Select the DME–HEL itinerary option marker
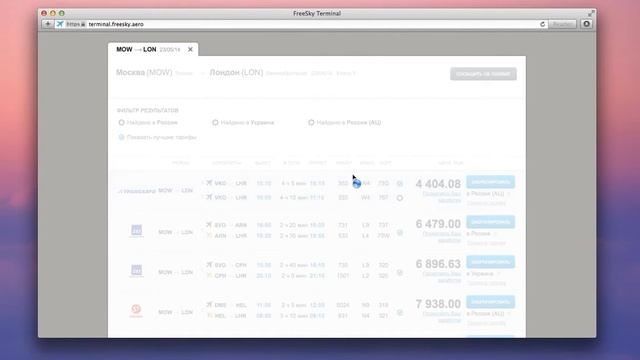Image resolution: width=640 pixels, height=360 pixels. tap(400, 312)
